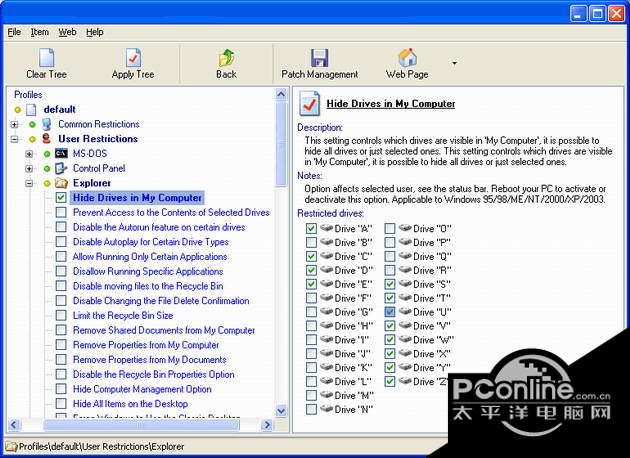Open the File menu
Screen dimensions: 630x458
tap(14, 32)
